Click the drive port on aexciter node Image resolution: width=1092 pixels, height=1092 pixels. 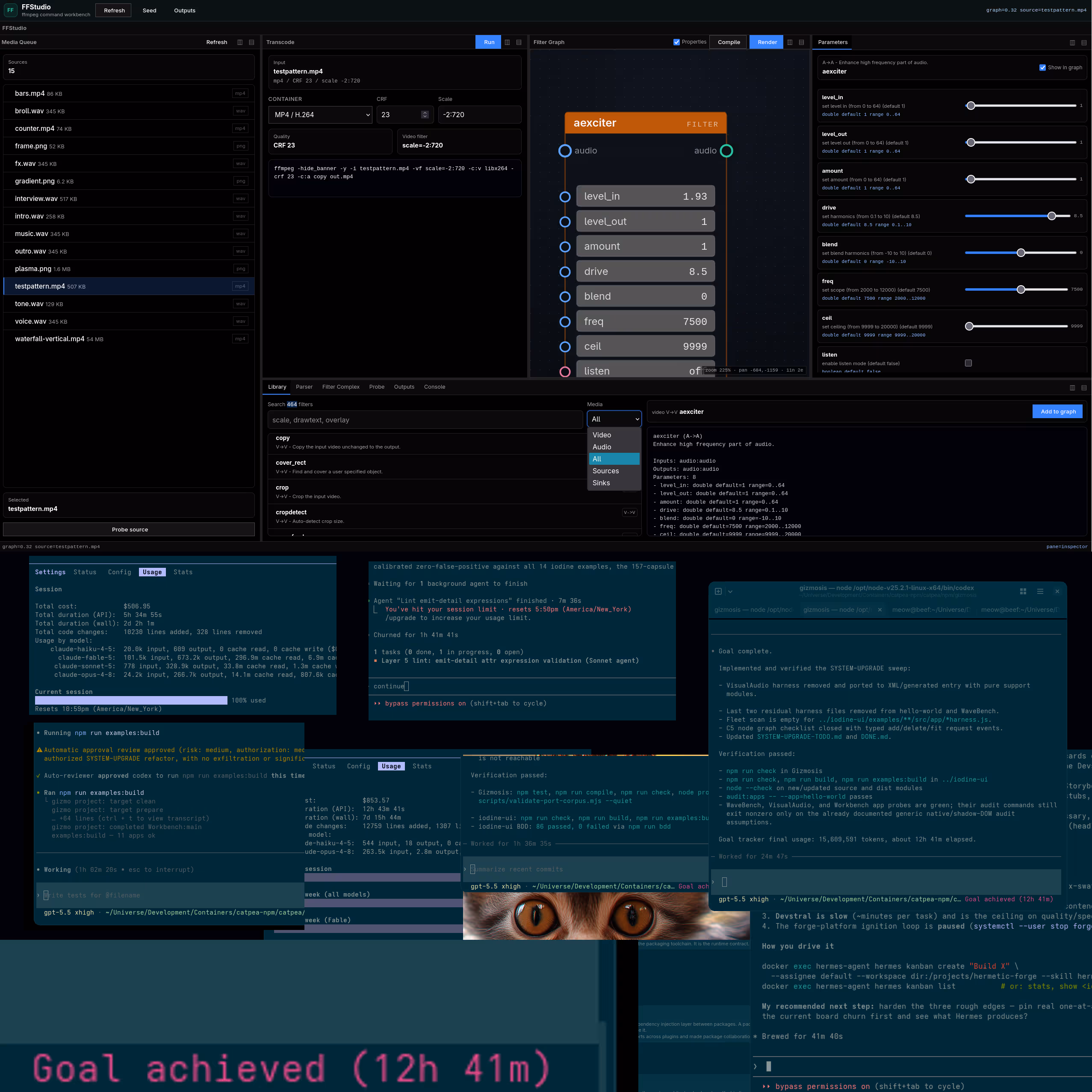pos(565,272)
